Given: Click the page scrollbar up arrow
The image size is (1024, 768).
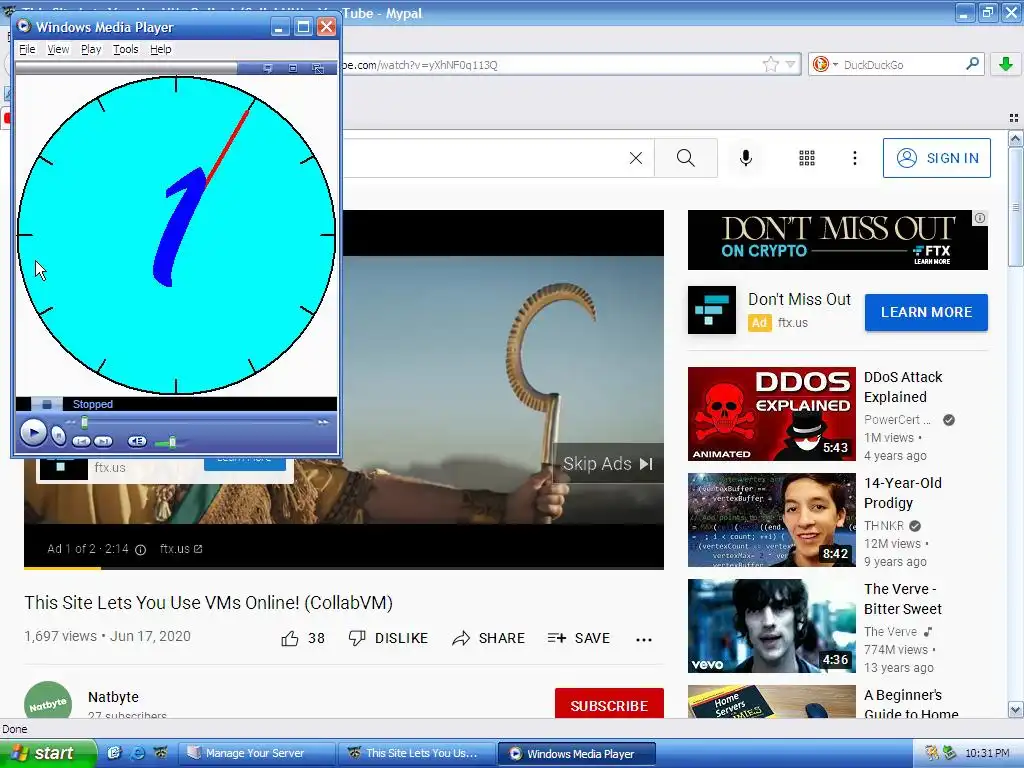Looking at the screenshot, I should (1015, 138).
